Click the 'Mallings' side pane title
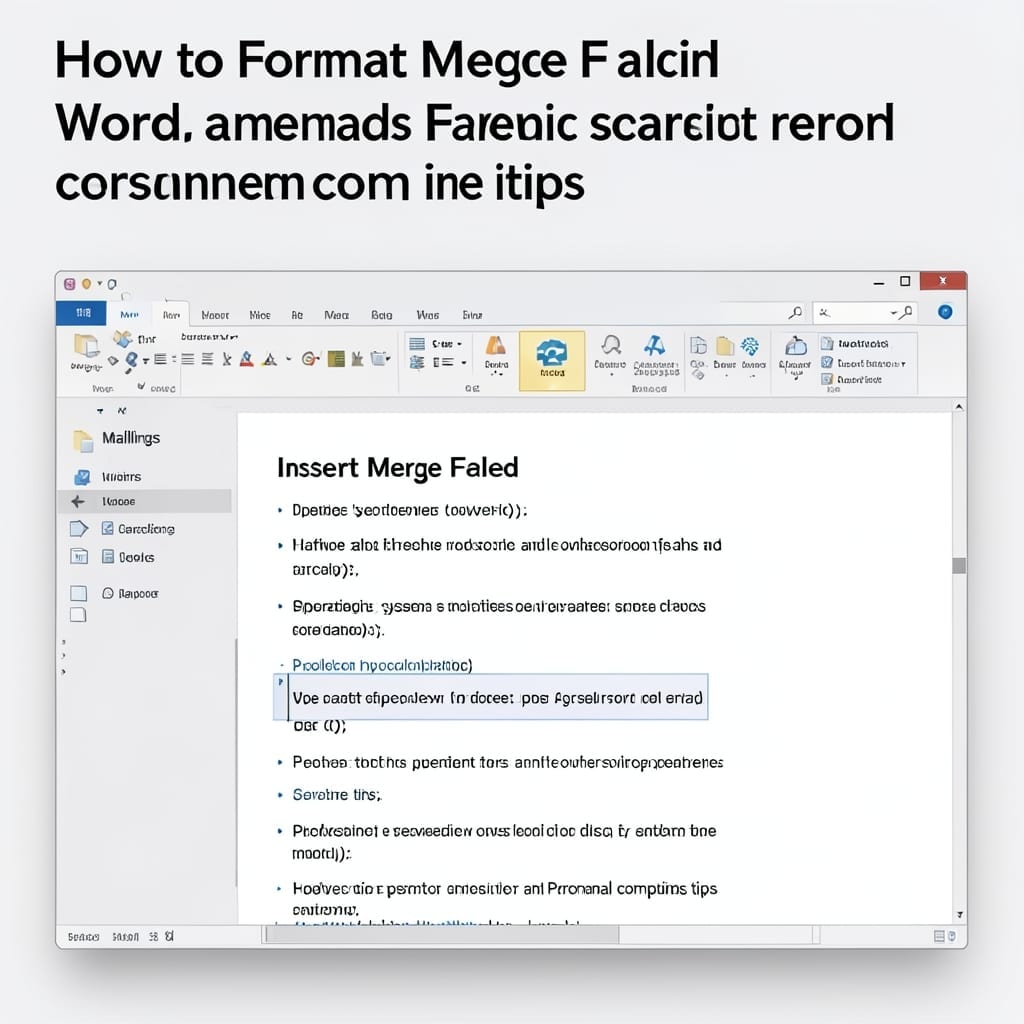This screenshot has height=1024, width=1024. coord(131,438)
